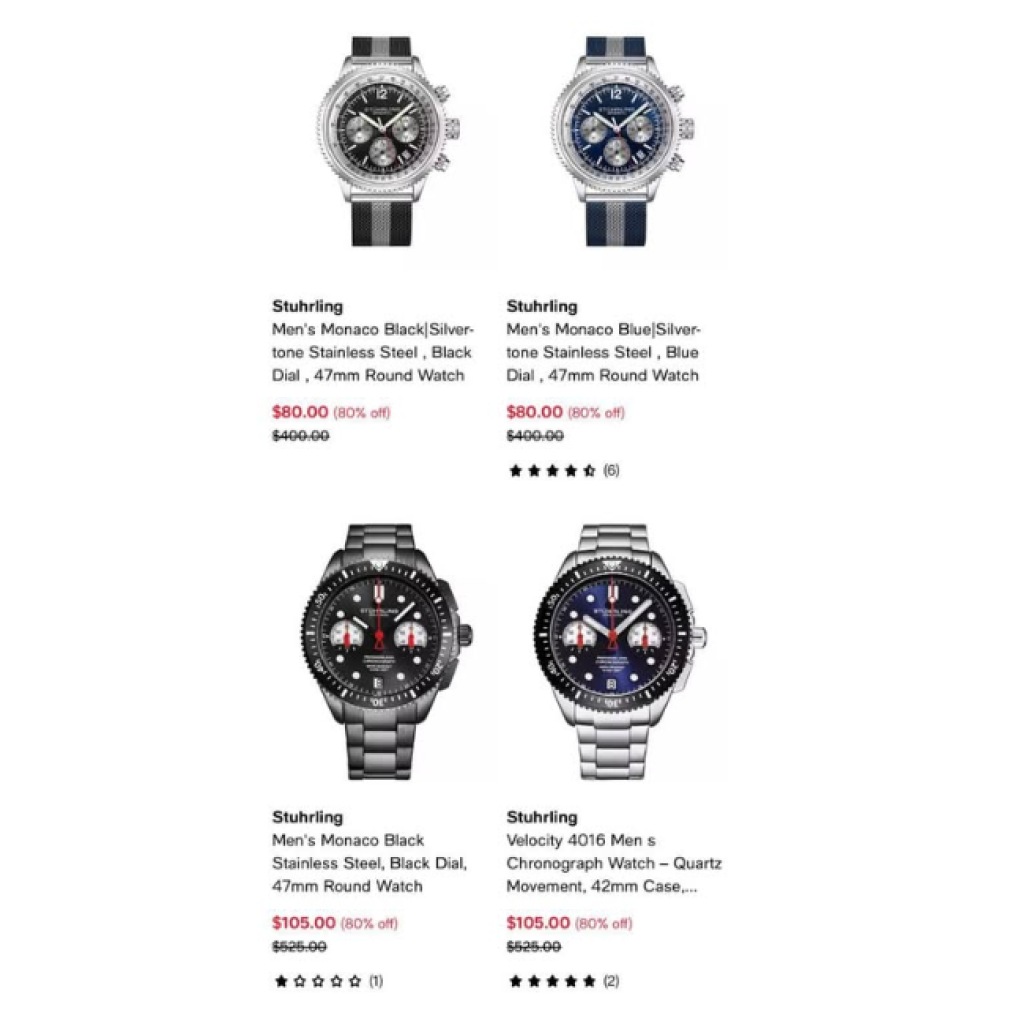
Task: Click the (2) review count
Action: [611, 981]
